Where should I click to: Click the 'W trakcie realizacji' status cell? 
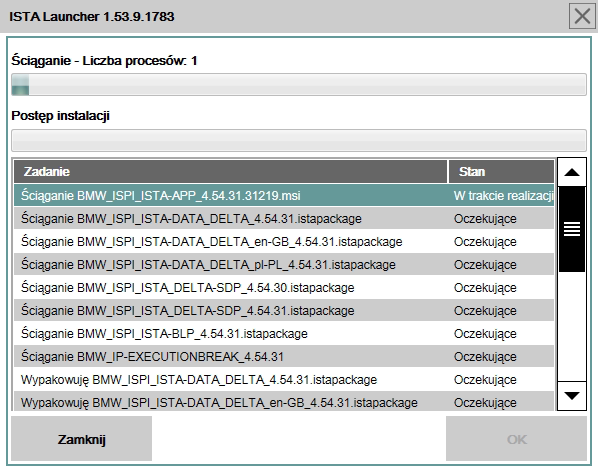tap(503, 196)
